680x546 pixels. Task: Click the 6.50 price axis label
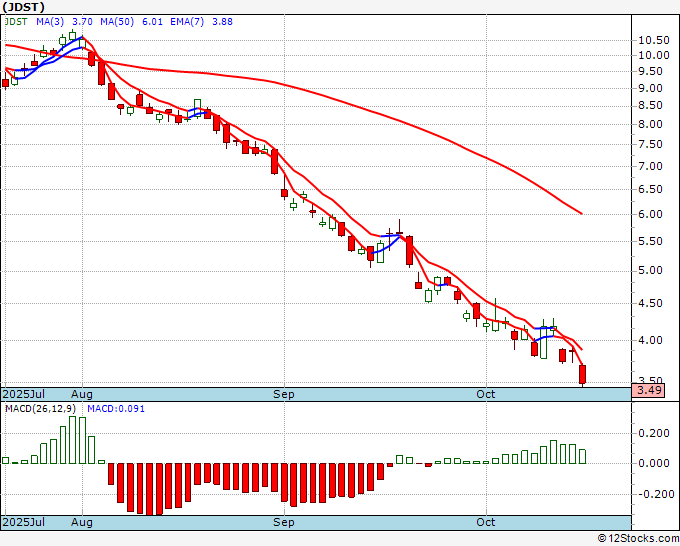(x=651, y=189)
